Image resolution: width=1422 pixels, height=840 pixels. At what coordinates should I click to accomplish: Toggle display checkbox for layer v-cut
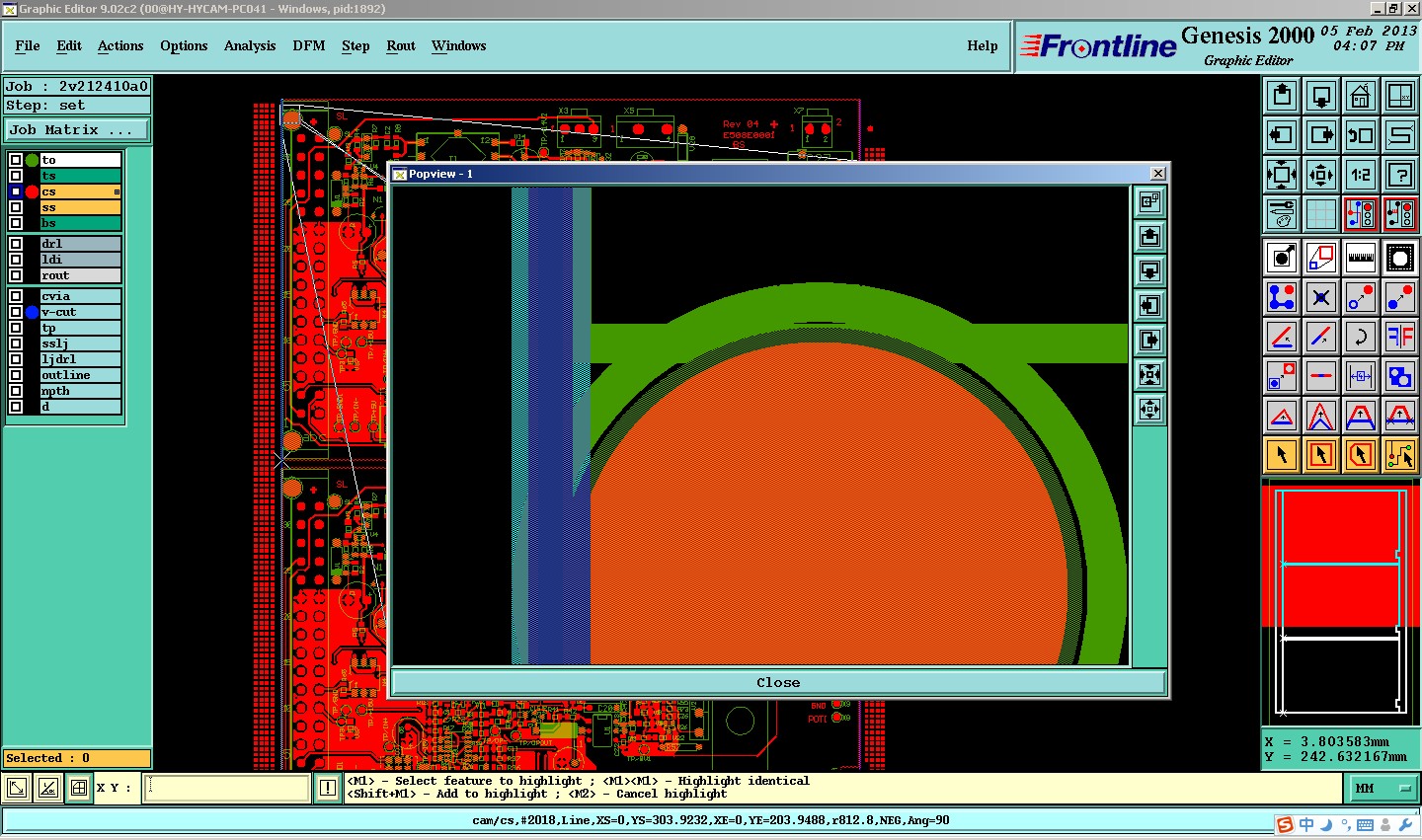(x=16, y=312)
